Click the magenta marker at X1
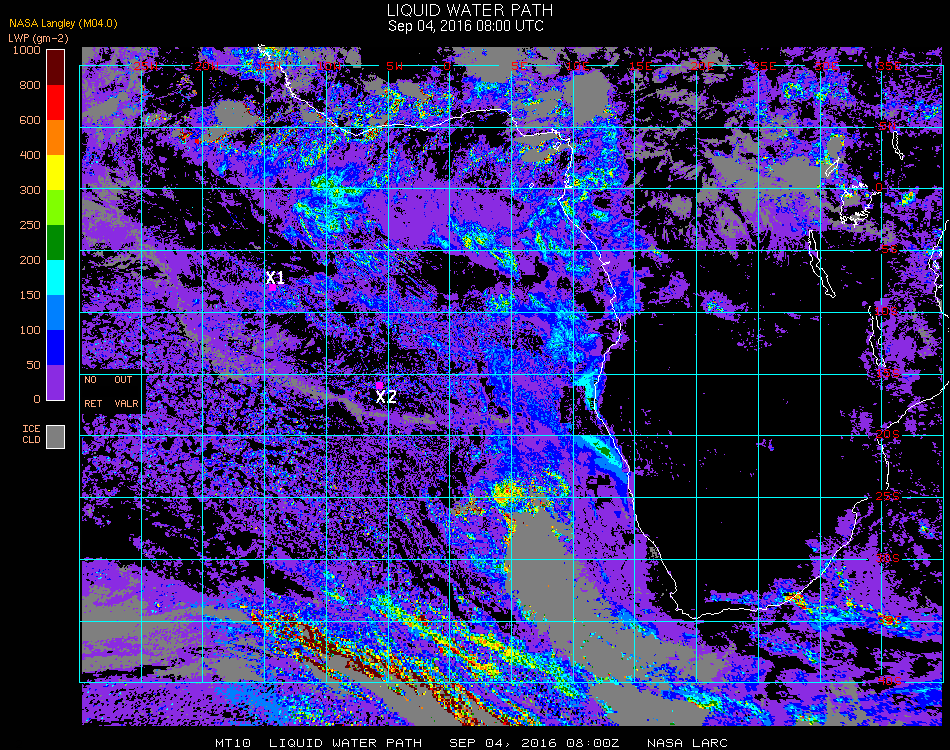Image resolution: width=950 pixels, height=750 pixels. (273, 288)
